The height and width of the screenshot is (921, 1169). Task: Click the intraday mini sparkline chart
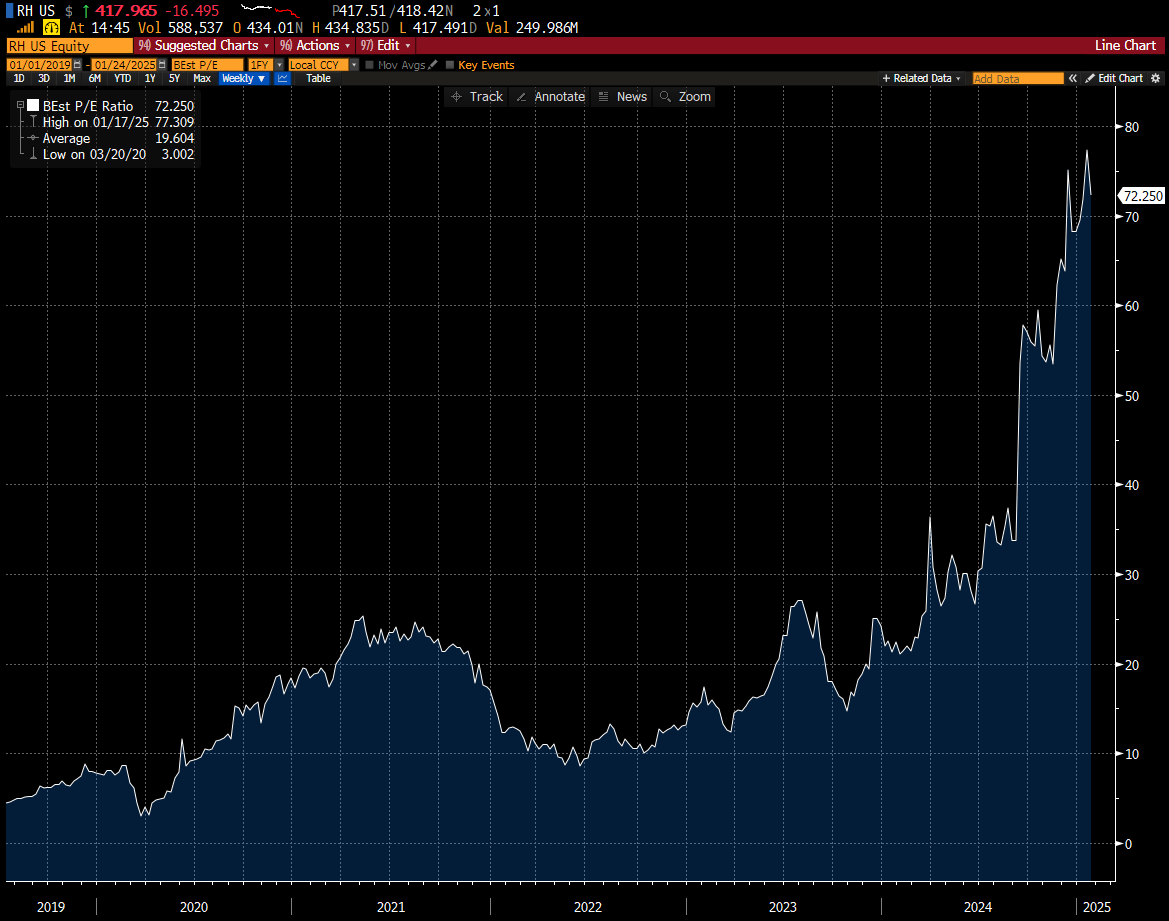click(271, 10)
